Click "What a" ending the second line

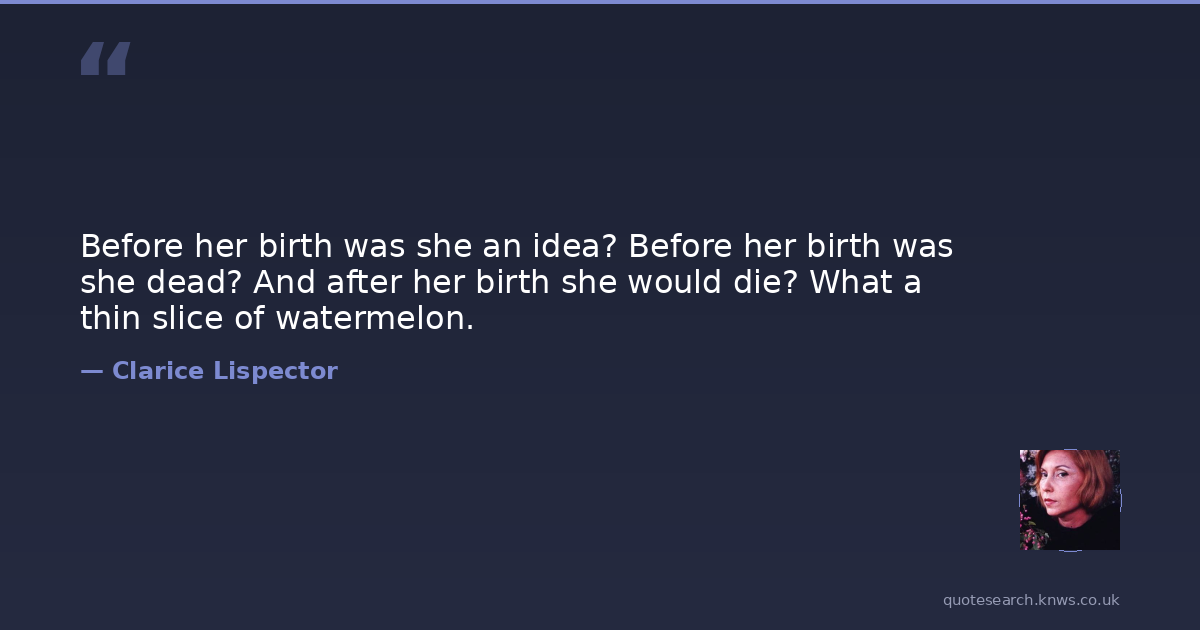tap(865, 283)
